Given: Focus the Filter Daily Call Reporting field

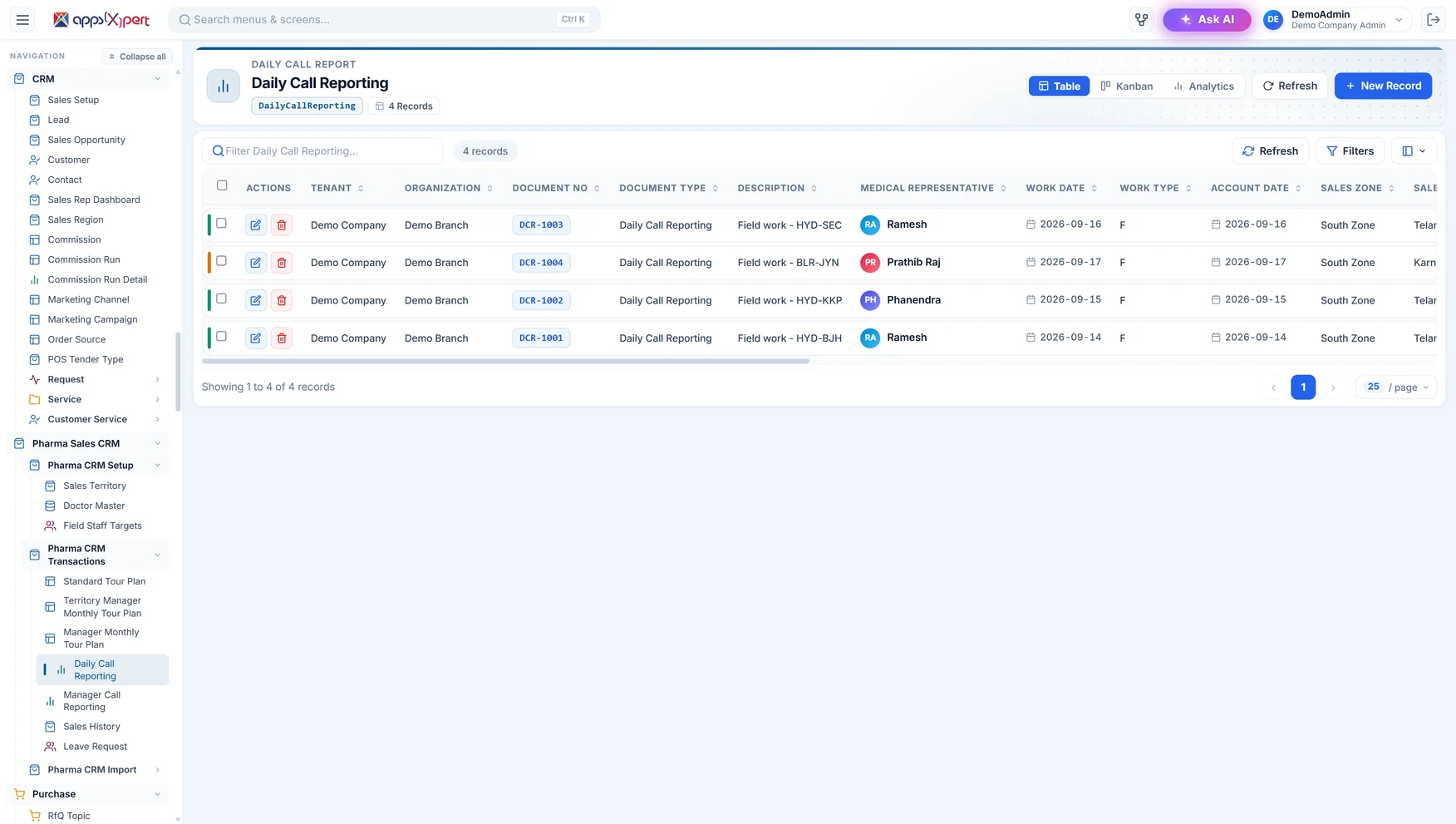Looking at the screenshot, I should [322, 151].
